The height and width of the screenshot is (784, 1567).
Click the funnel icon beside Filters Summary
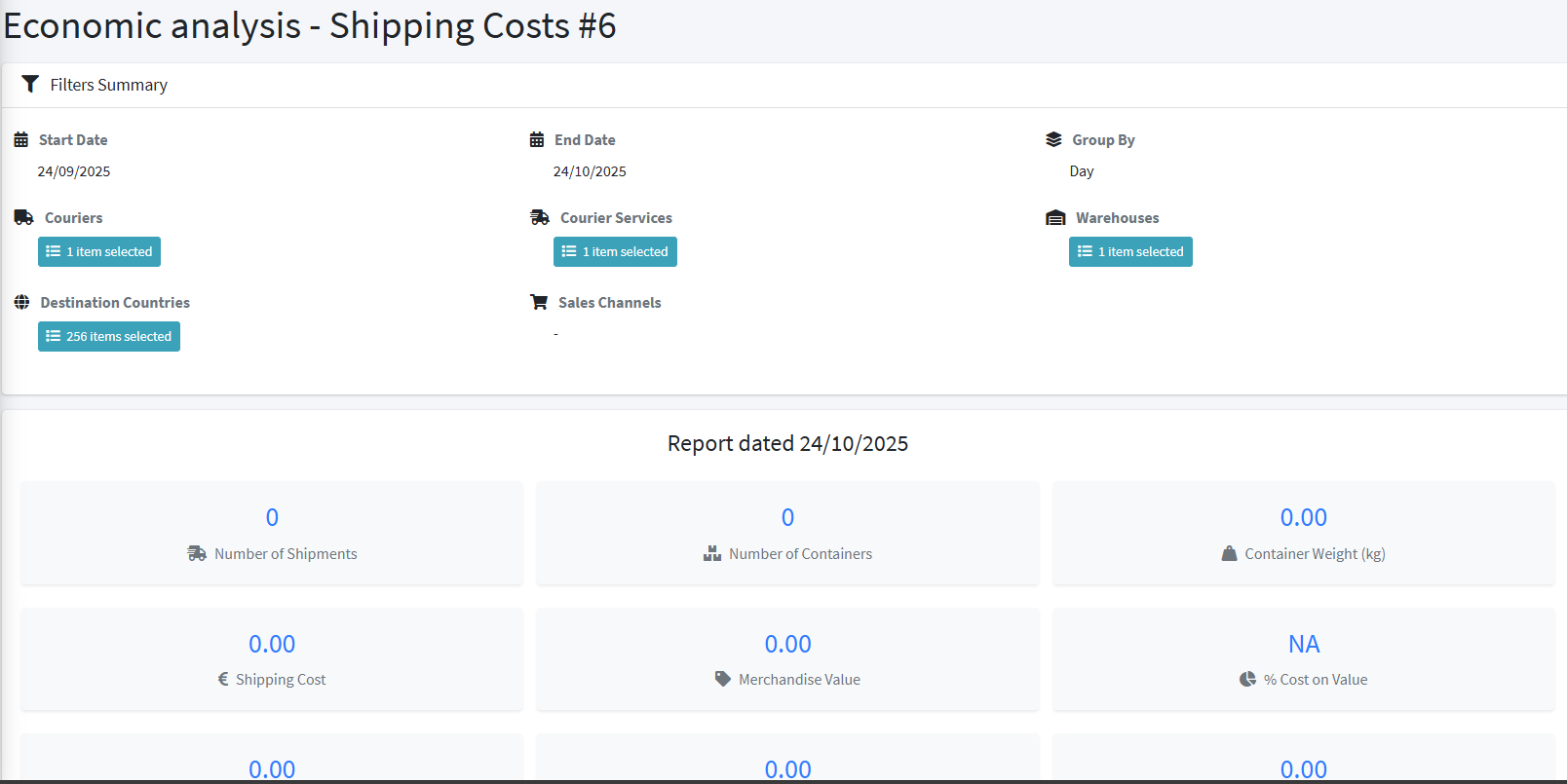[30, 85]
